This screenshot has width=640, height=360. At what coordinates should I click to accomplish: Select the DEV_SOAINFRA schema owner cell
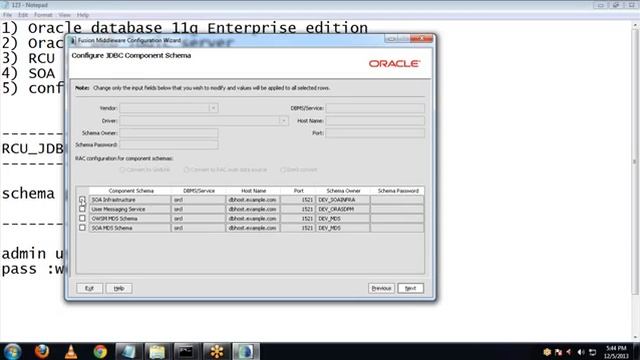click(x=343, y=200)
